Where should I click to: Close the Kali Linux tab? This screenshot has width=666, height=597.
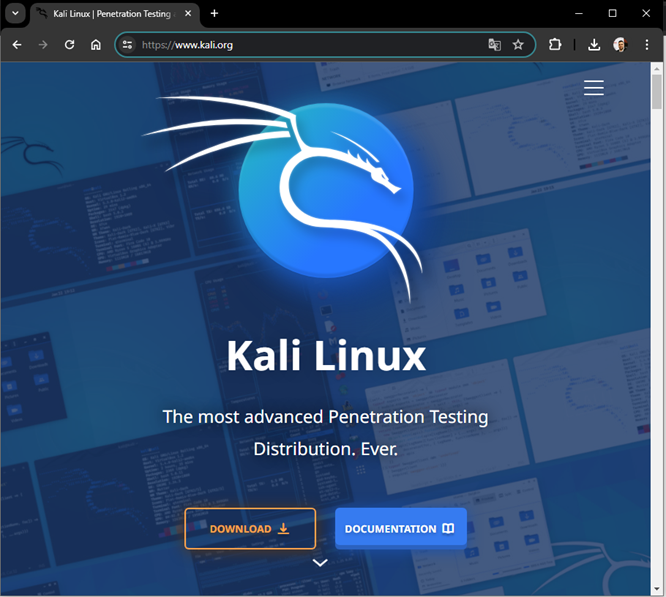tap(188, 14)
